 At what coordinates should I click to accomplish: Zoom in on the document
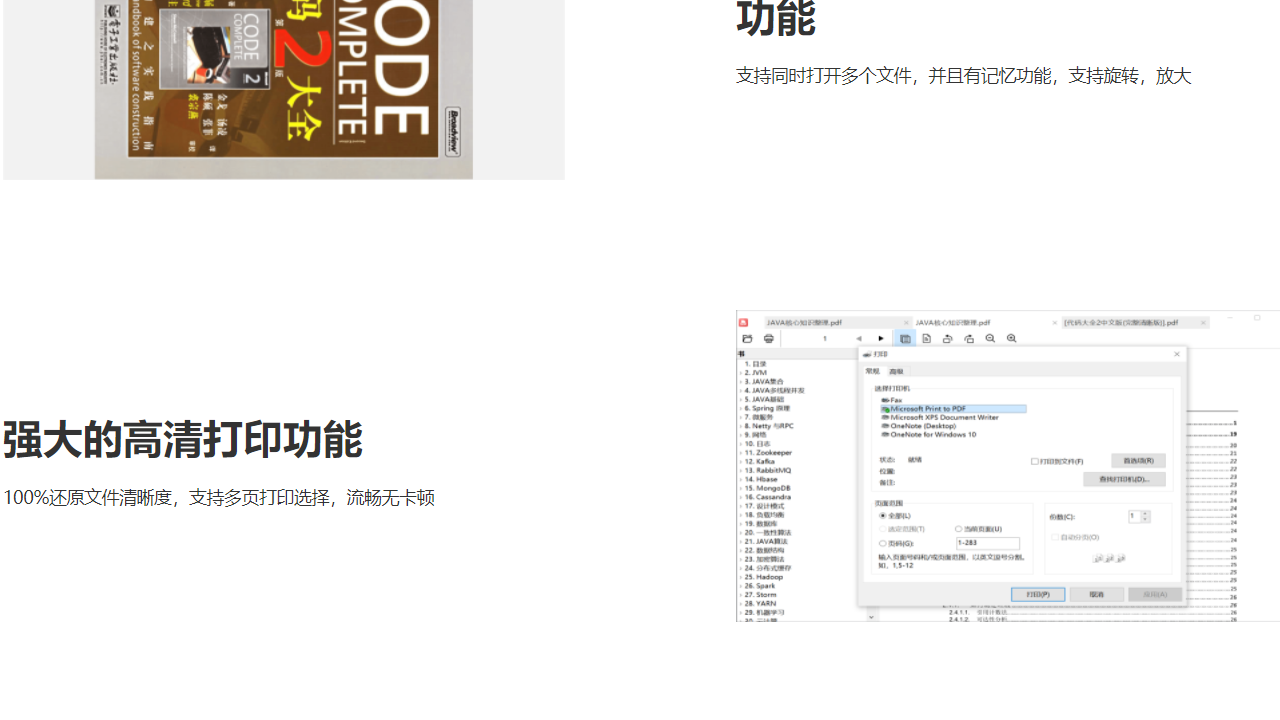(x=1011, y=338)
